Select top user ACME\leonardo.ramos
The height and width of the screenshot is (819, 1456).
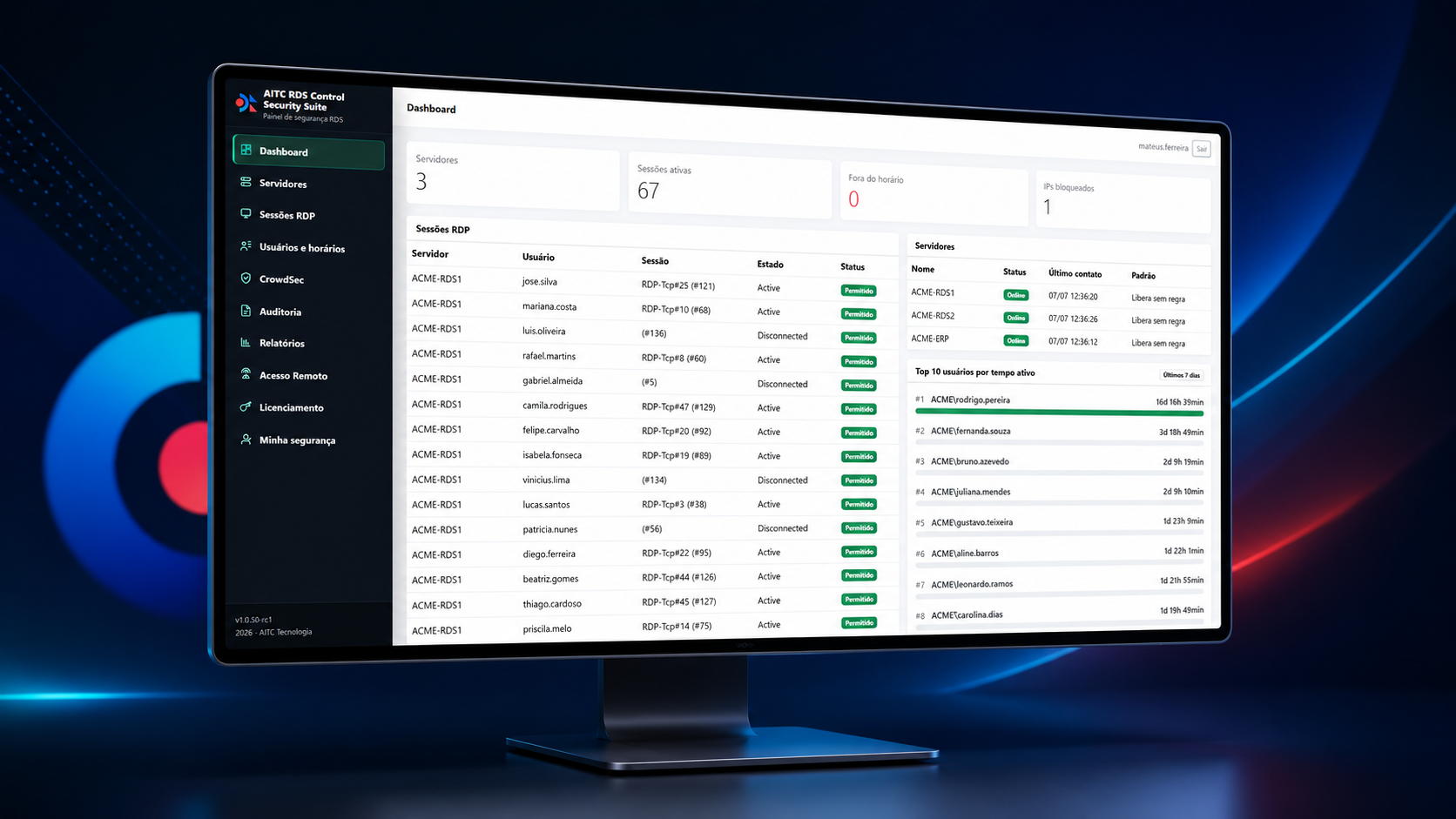972,584
